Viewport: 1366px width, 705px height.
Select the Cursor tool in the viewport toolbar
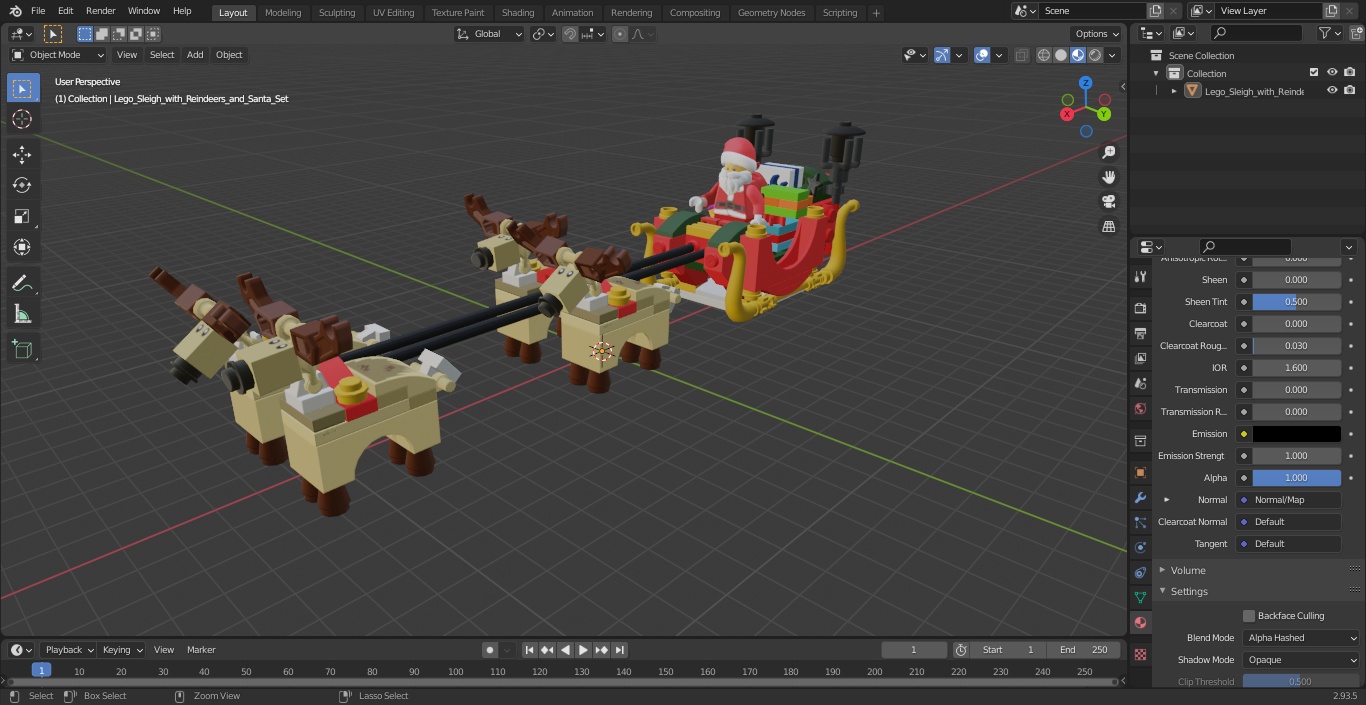point(22,119)
